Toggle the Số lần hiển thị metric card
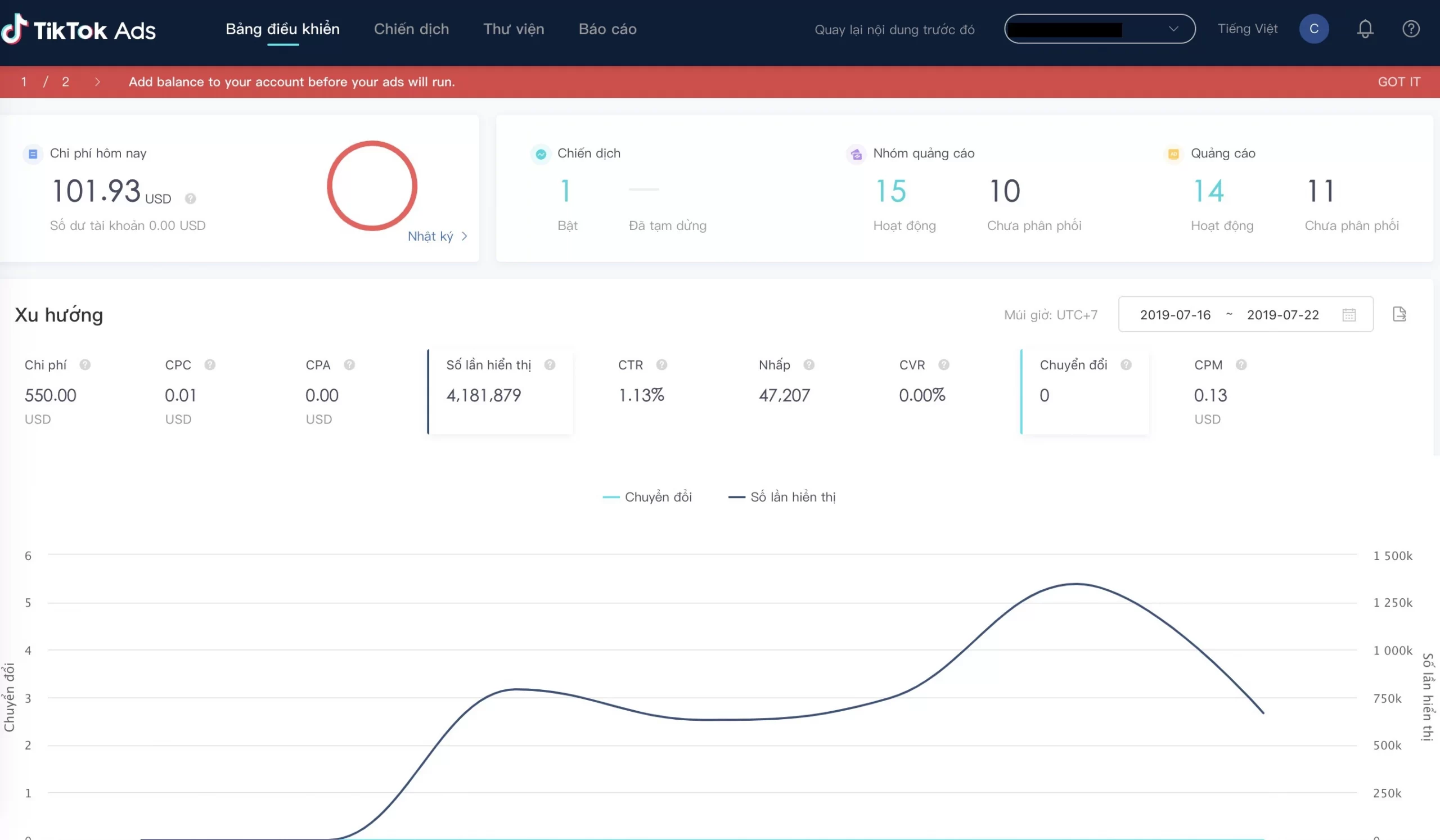This screenshot has height=840, width=1440. coord(500,392)
